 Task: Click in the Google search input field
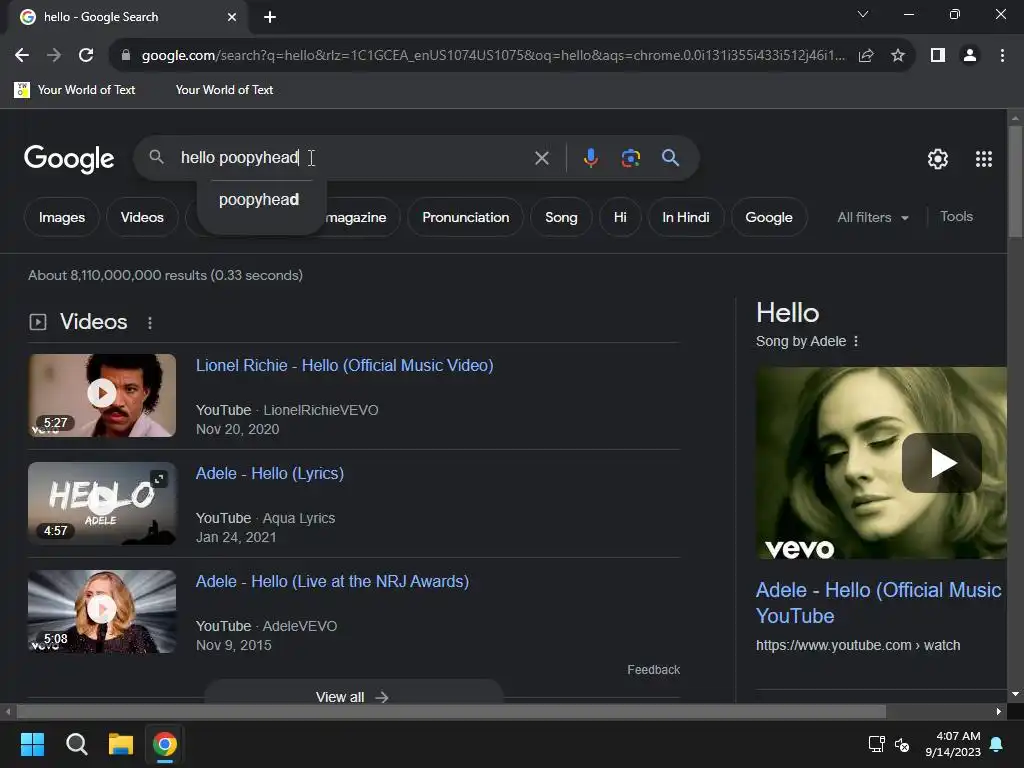(353, 158)
